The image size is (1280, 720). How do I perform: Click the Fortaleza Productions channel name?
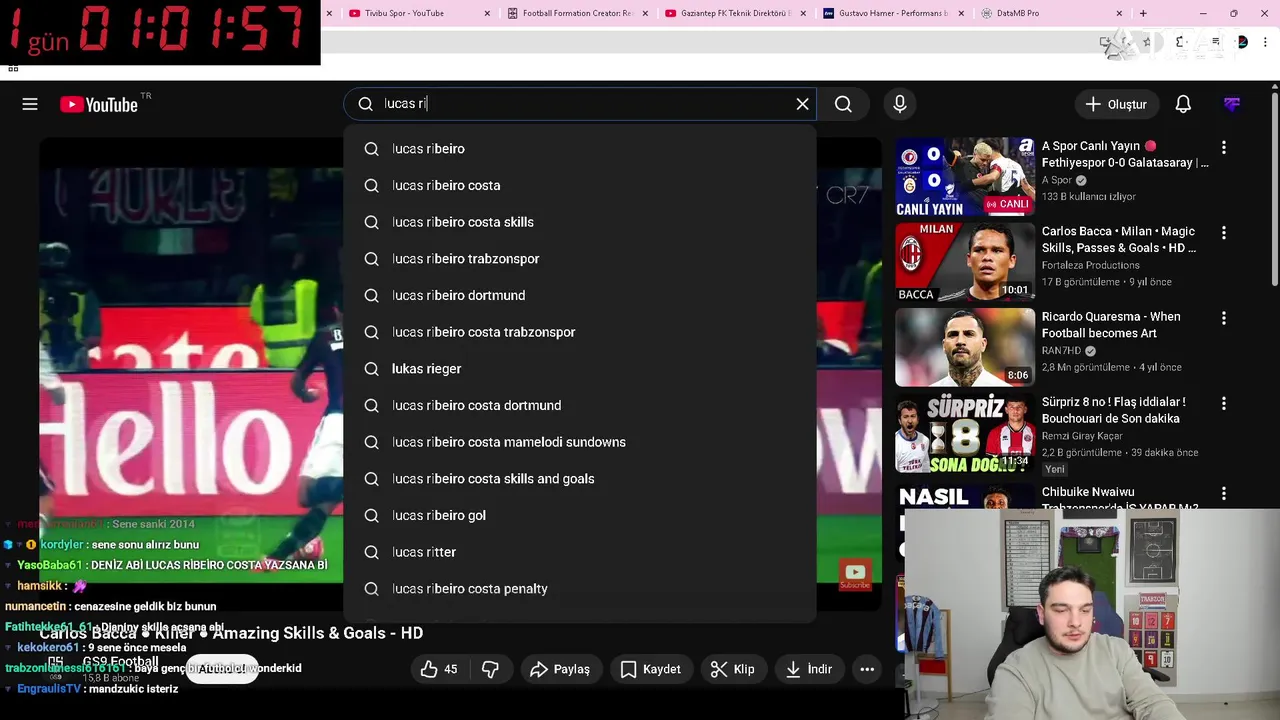(1090, 265)
